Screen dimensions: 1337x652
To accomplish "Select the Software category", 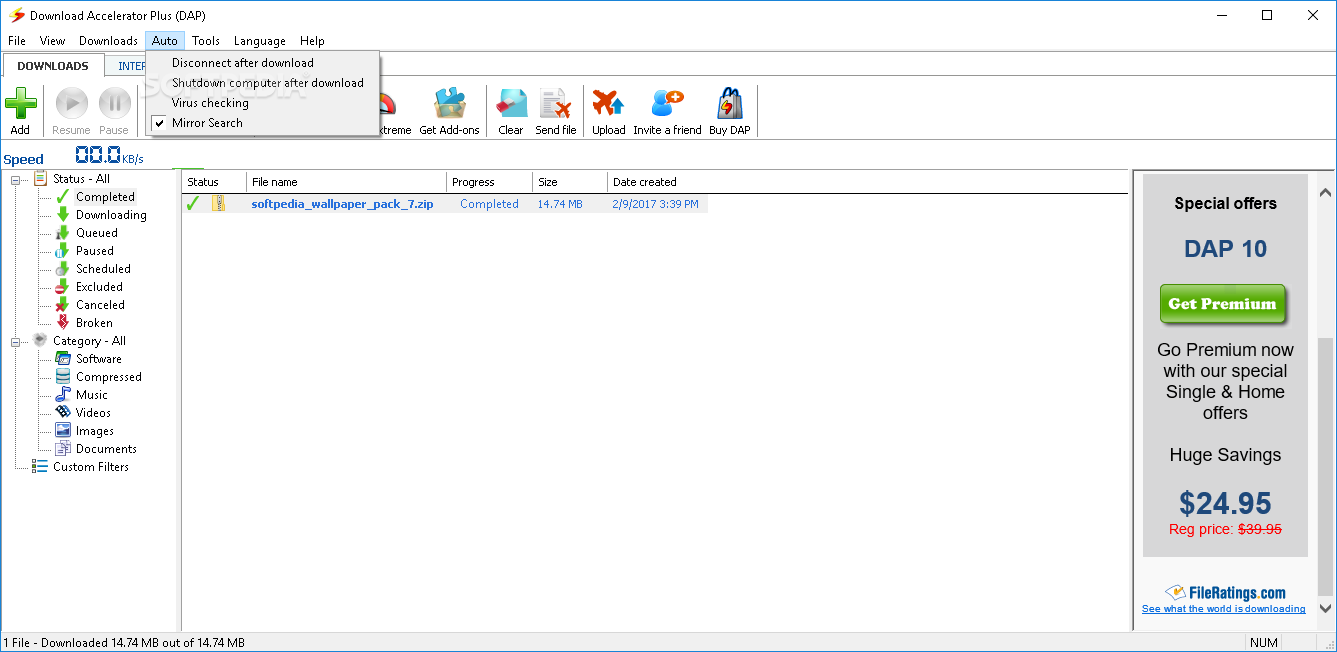I will 99,359.
